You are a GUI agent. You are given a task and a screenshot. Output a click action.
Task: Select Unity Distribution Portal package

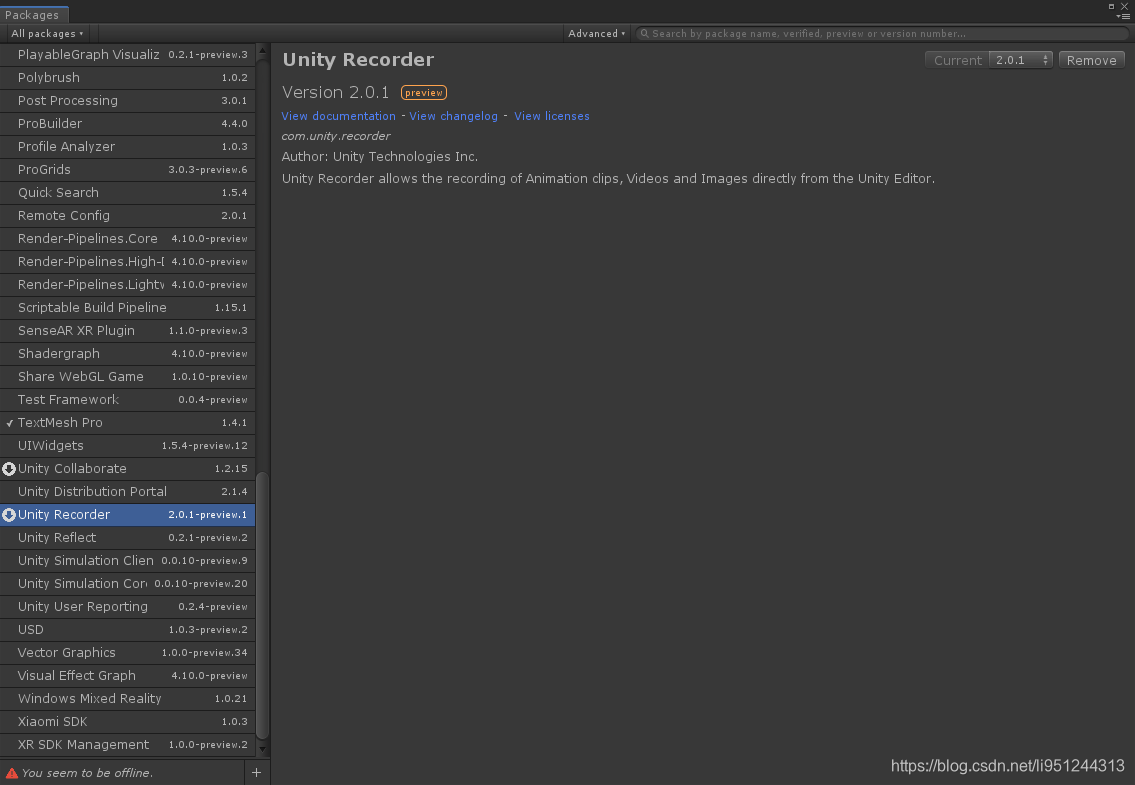point(127,492)
